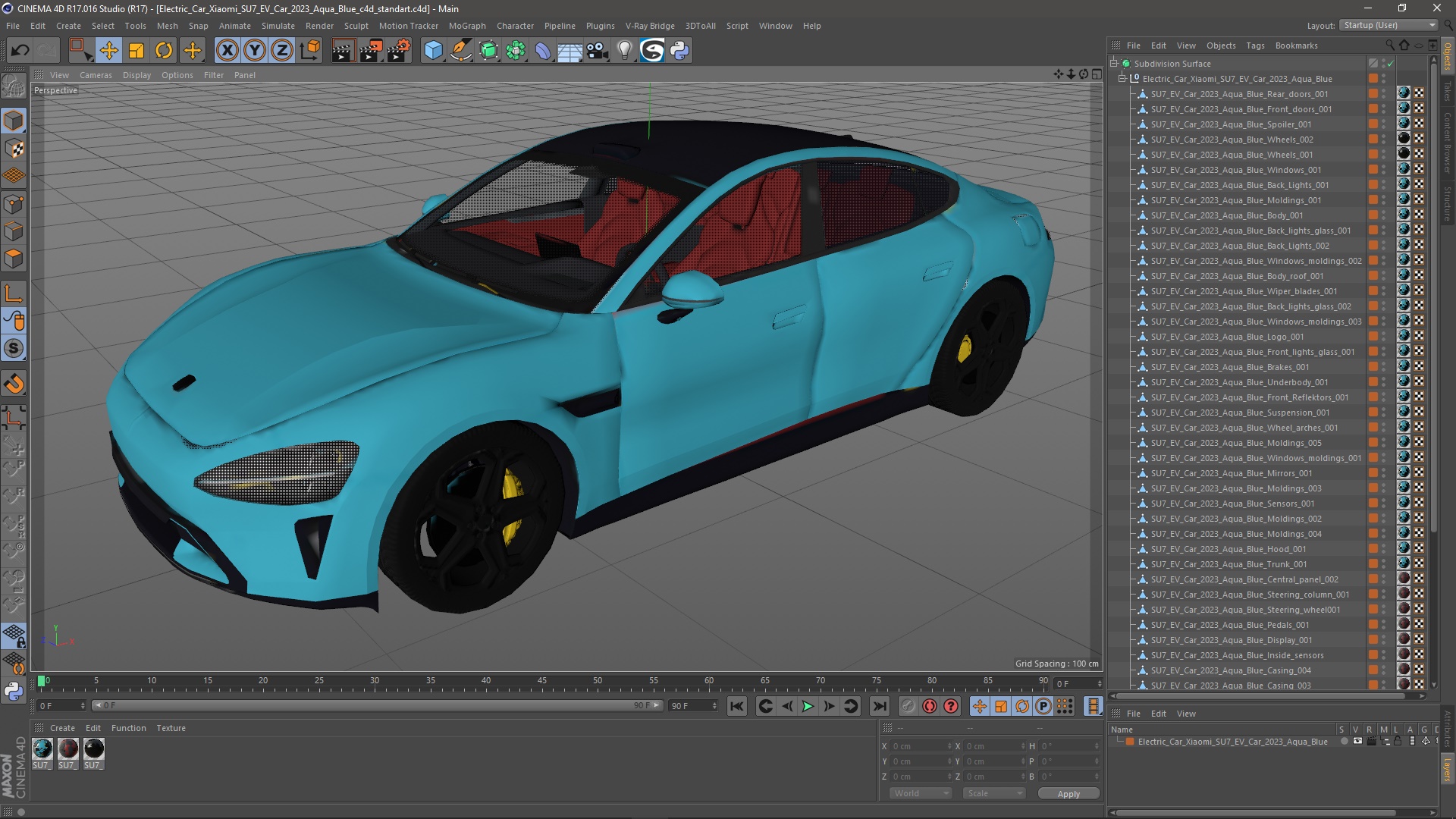Image resolution: width=1456 pixels, height=819 pixels.
Task: Select SU7_EV_Car_2023_Aqua_Blue_Brakes_001 object
Action: [x=1229, y=367]
